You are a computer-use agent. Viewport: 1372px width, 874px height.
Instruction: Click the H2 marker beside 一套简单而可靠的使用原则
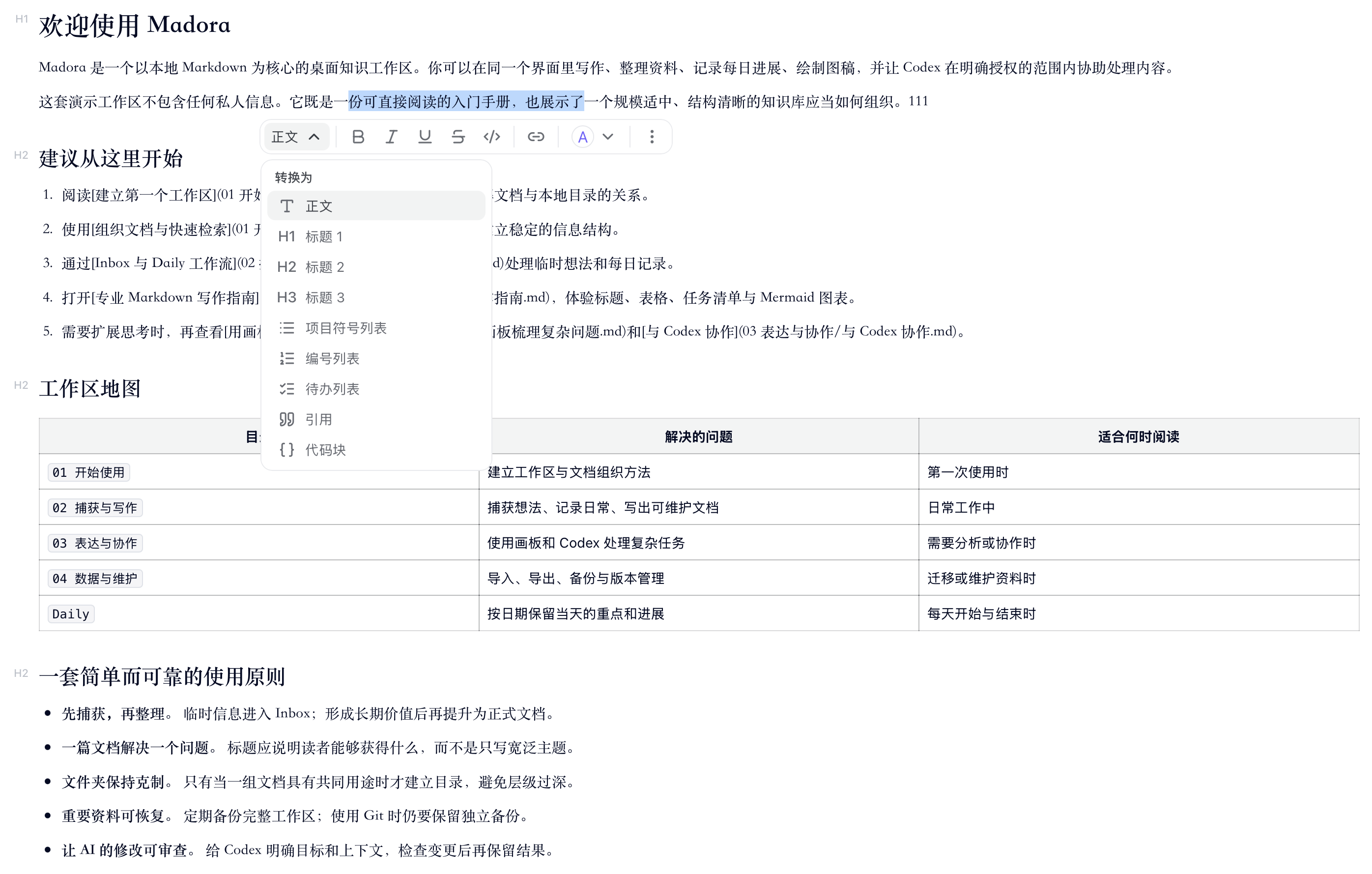tap(21, 673)
